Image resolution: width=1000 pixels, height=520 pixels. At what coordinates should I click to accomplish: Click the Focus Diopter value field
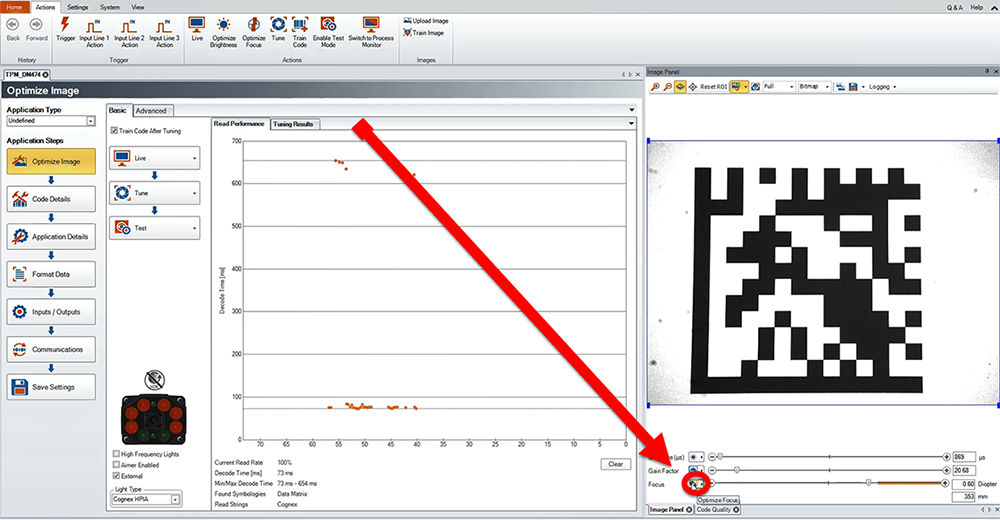tap(963, 483)
